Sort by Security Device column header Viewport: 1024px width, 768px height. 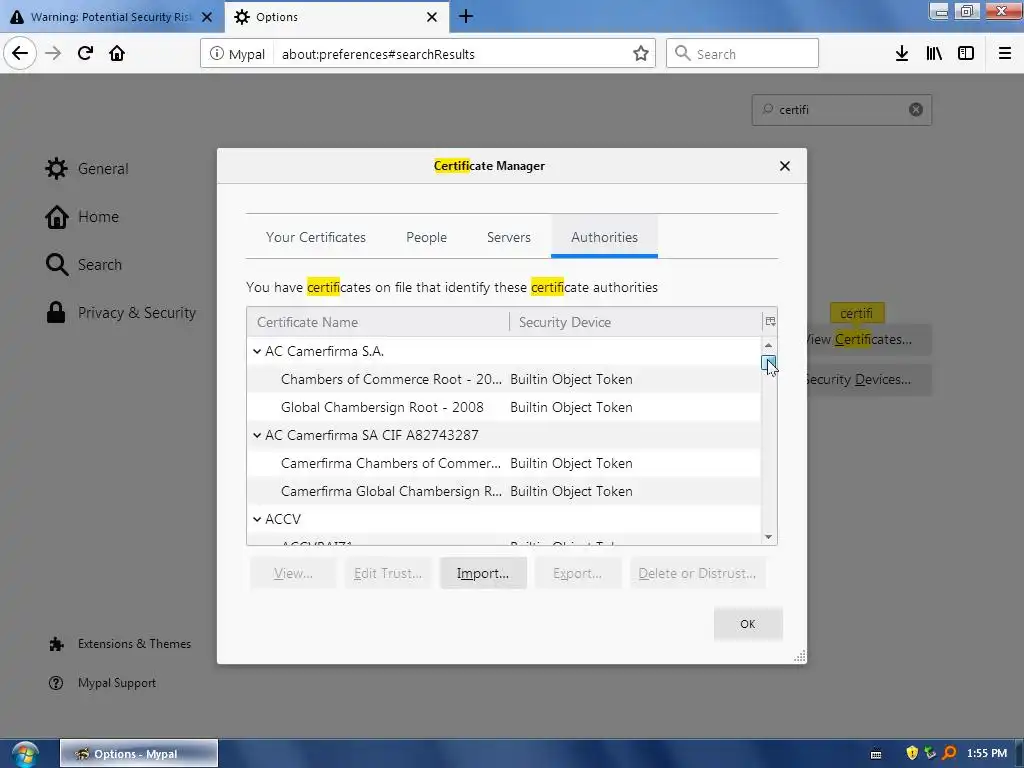pyautogui.click(x=635, y=322)
